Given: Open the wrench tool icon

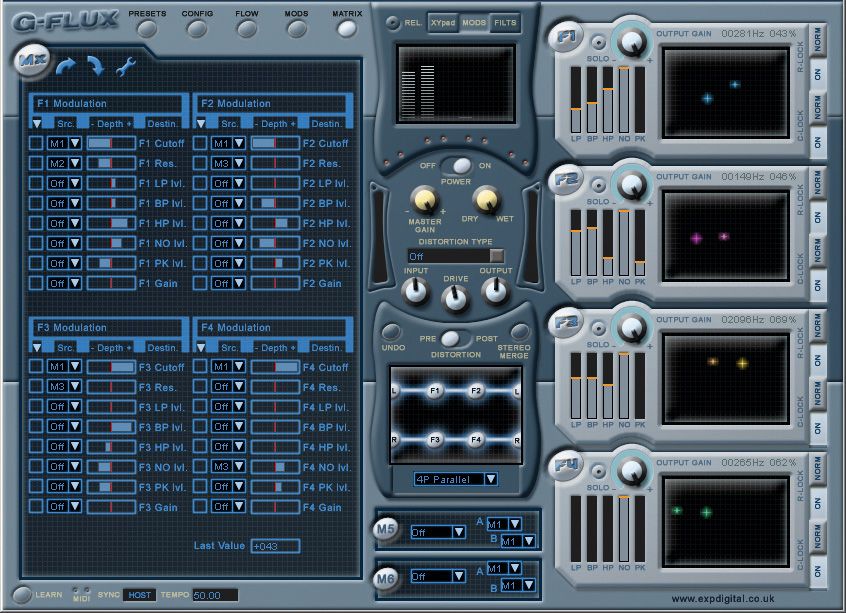Looking at the screenshot, I should tap(126, 66).
